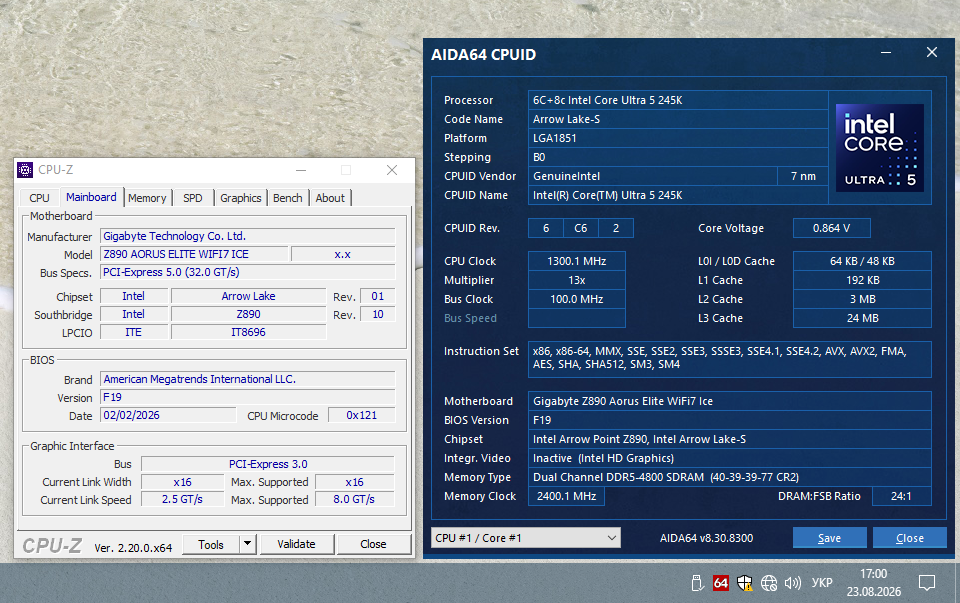Viewport: 960px width, 603px height.
Task: Click the LPCIO value IT8696
Action: coord(249,332)
